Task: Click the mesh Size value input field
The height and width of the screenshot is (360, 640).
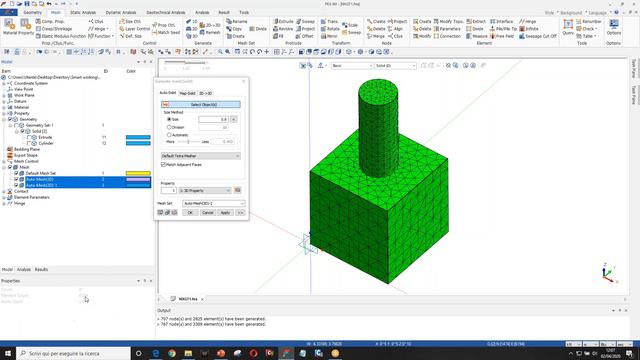Action: click(x=213, y=119)
